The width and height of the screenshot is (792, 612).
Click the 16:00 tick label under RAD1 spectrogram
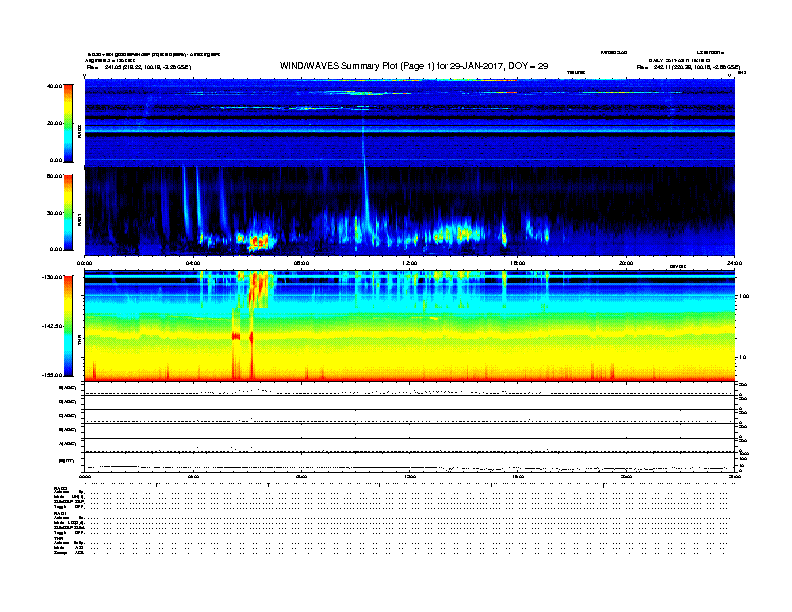point(518,263)
